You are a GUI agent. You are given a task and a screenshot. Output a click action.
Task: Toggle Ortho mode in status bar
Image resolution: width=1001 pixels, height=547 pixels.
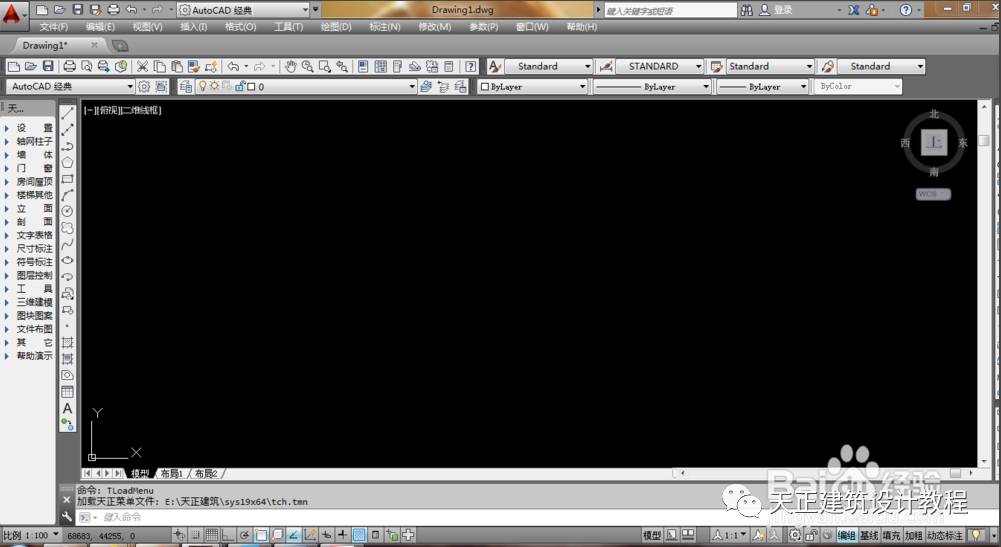click(x=228, y=535)
